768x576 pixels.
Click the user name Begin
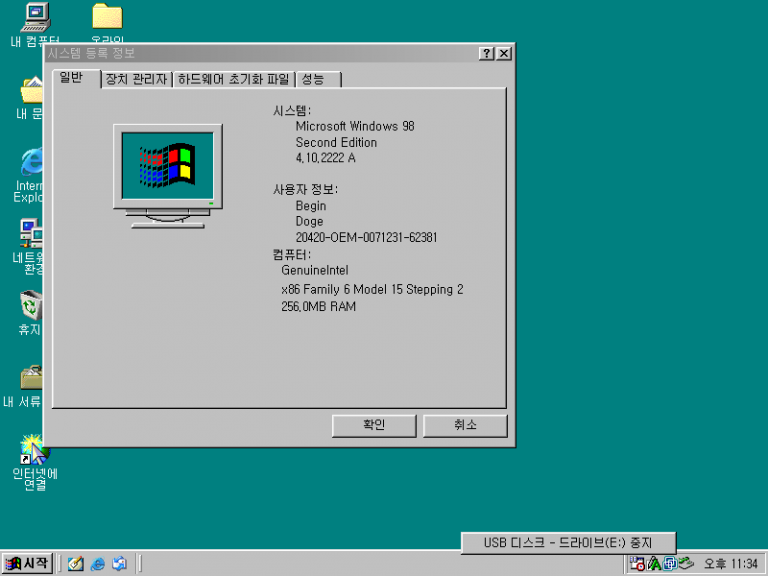pyautogui.click(x=311, y=206)
